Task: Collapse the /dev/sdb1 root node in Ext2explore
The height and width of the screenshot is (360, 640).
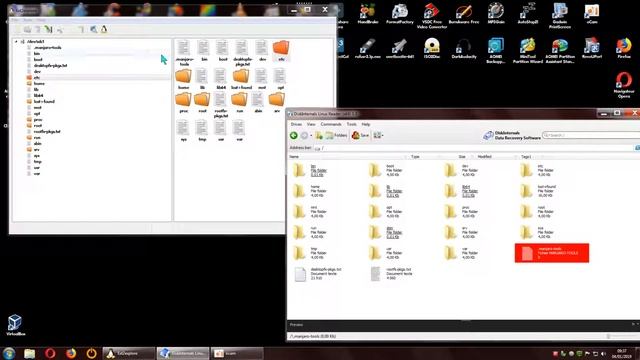Action: [16, 42]
